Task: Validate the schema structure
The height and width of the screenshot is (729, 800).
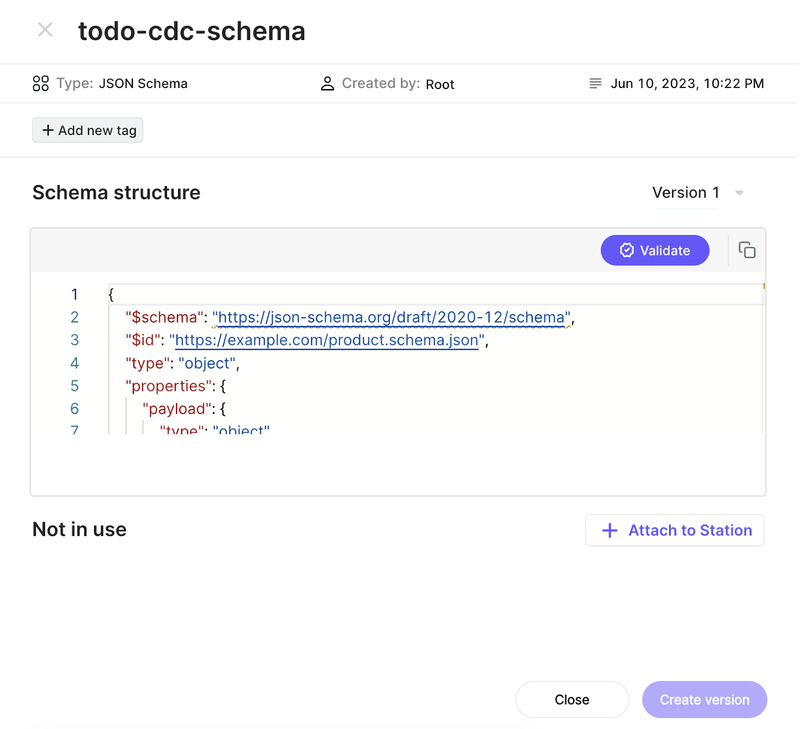Action: click(x=655, y=250)
